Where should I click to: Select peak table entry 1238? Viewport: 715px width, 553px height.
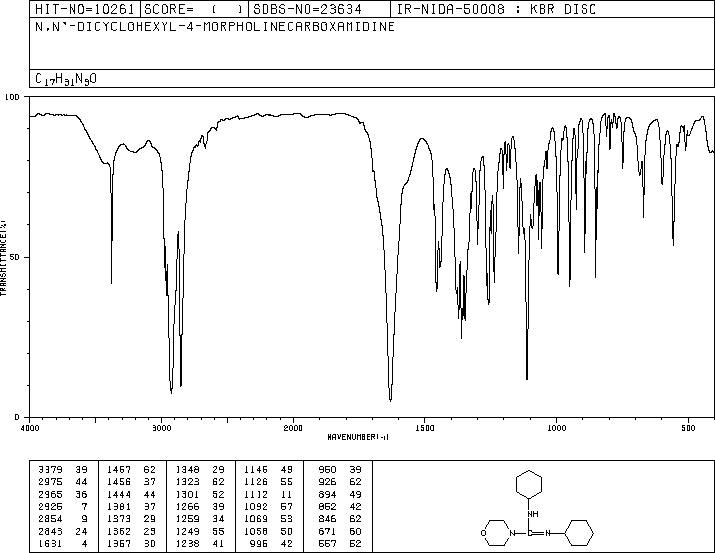pos(187,543)
